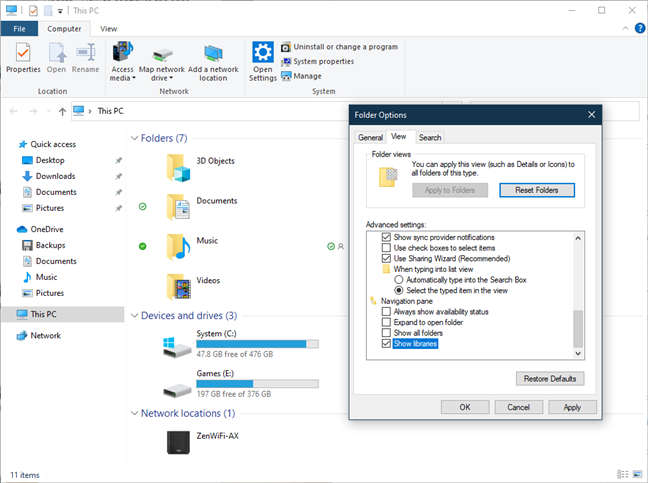Click breadcrumb chevron before This PC

click(90, 111)
